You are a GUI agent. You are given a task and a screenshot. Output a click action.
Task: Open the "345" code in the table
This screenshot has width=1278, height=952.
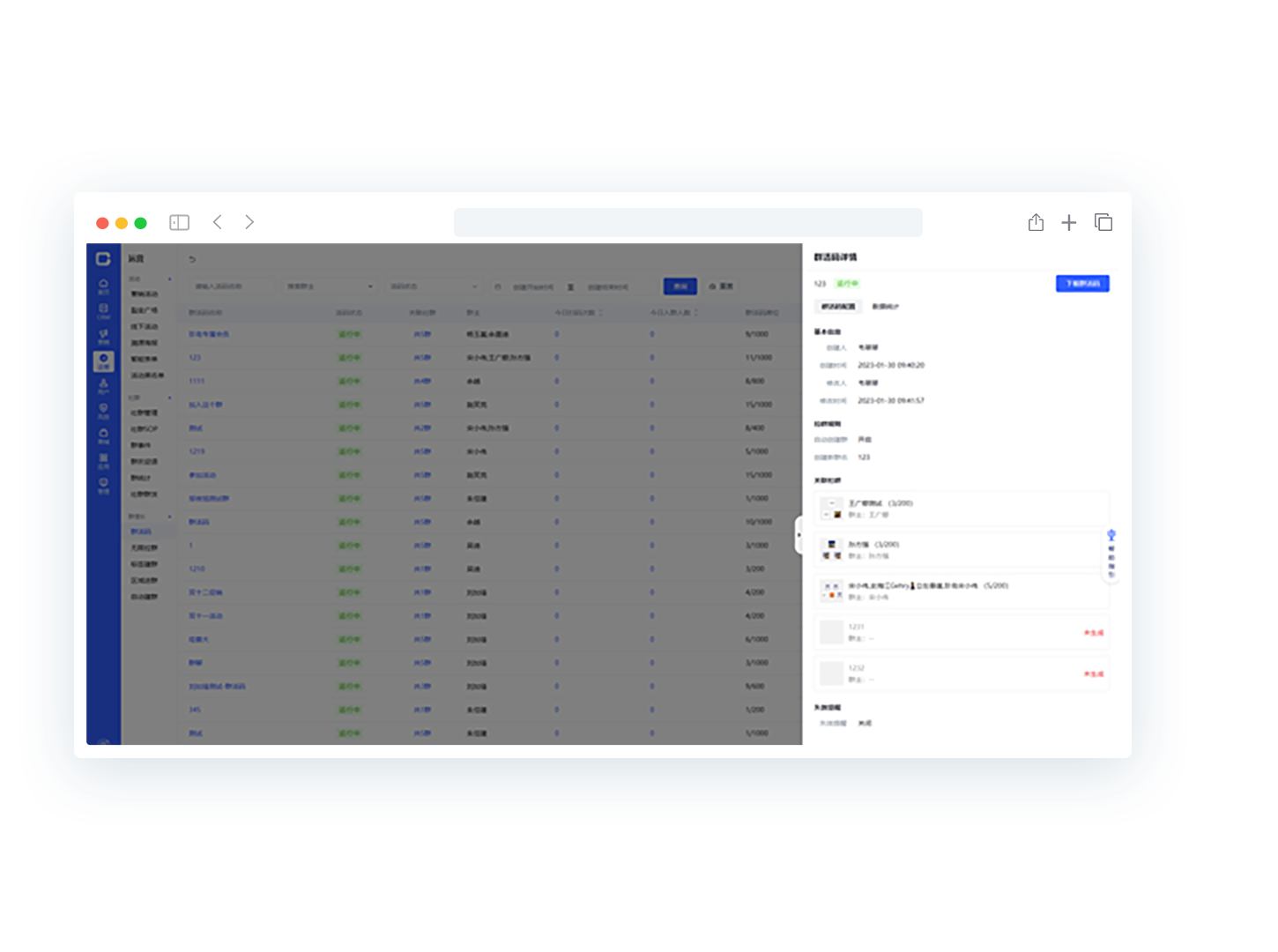tap(195, 710)
